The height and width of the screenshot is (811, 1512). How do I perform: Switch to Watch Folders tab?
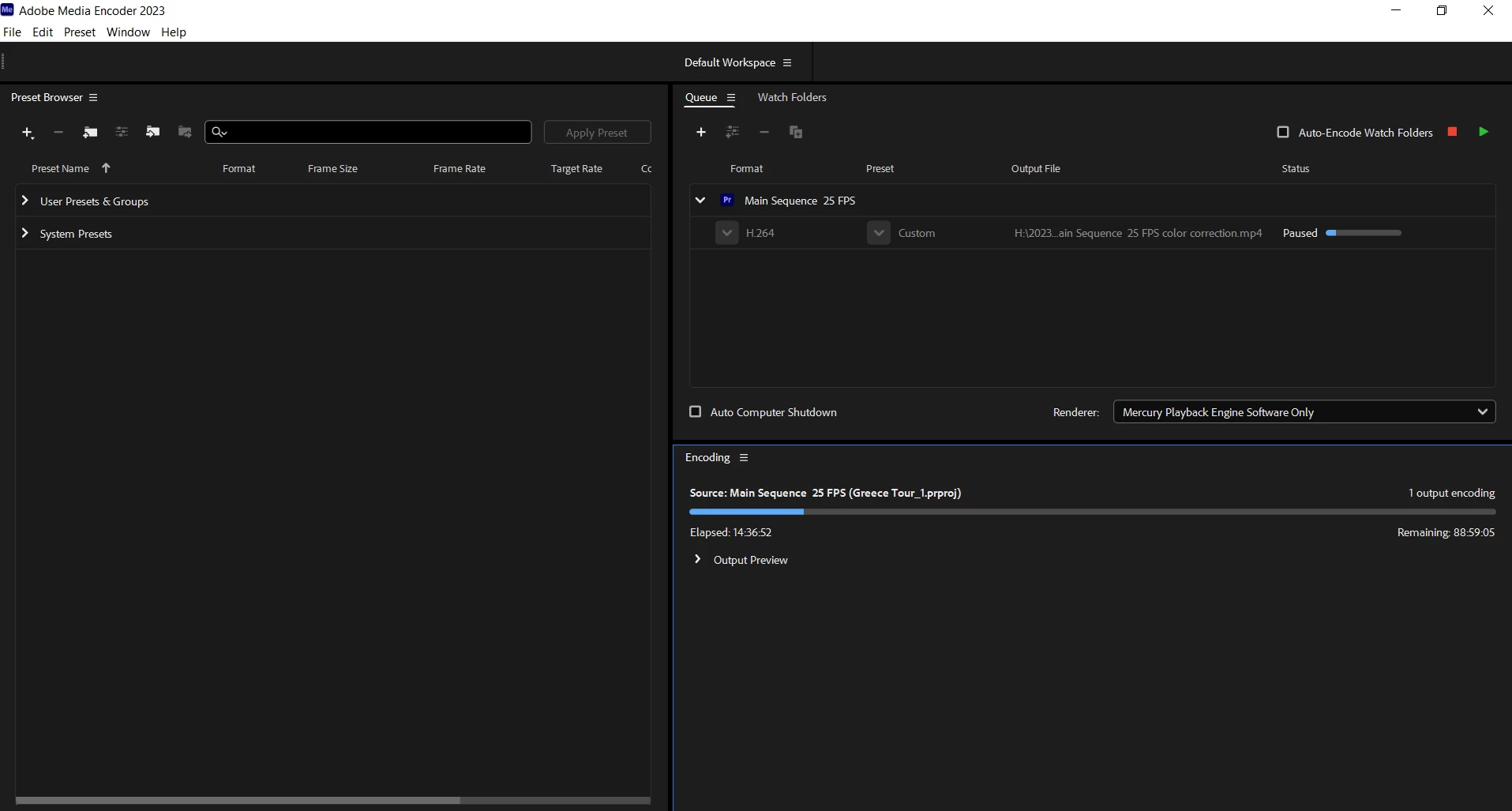[x=792, y=97]
